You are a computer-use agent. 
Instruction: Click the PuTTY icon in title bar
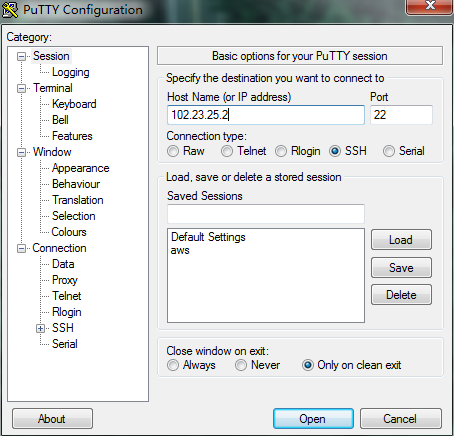coord(10,10)
